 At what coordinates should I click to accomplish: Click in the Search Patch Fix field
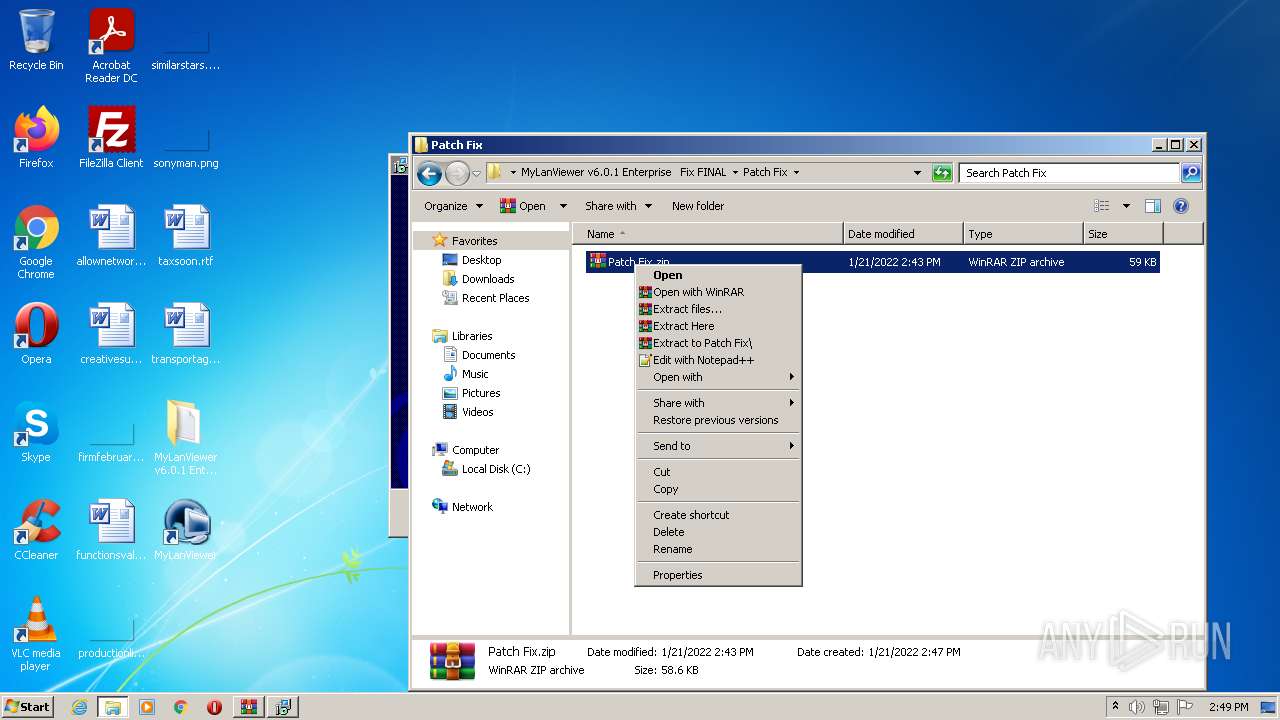1069,173
